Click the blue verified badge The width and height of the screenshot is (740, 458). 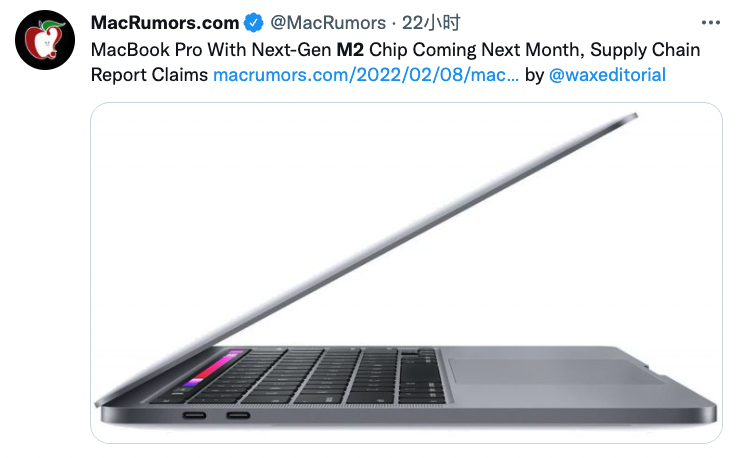(x=254, y=23)
